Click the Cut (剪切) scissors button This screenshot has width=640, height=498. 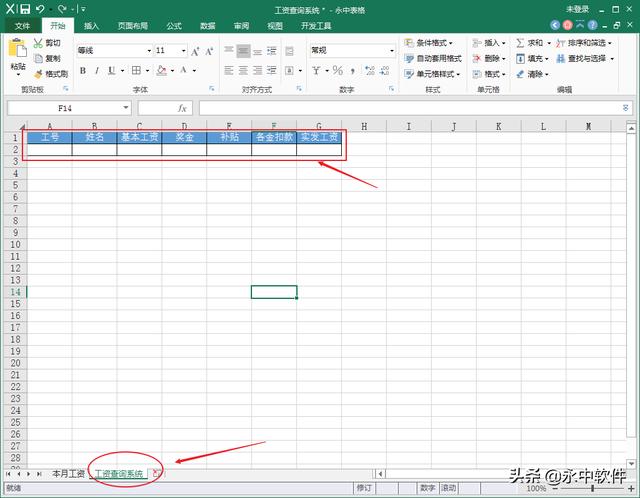click(47, 43)
